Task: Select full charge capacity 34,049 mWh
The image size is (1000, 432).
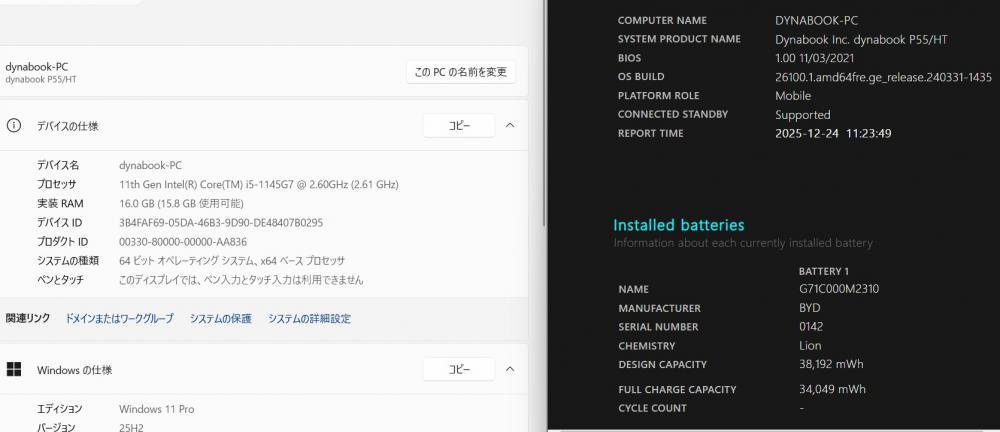Action: point(832,389)
